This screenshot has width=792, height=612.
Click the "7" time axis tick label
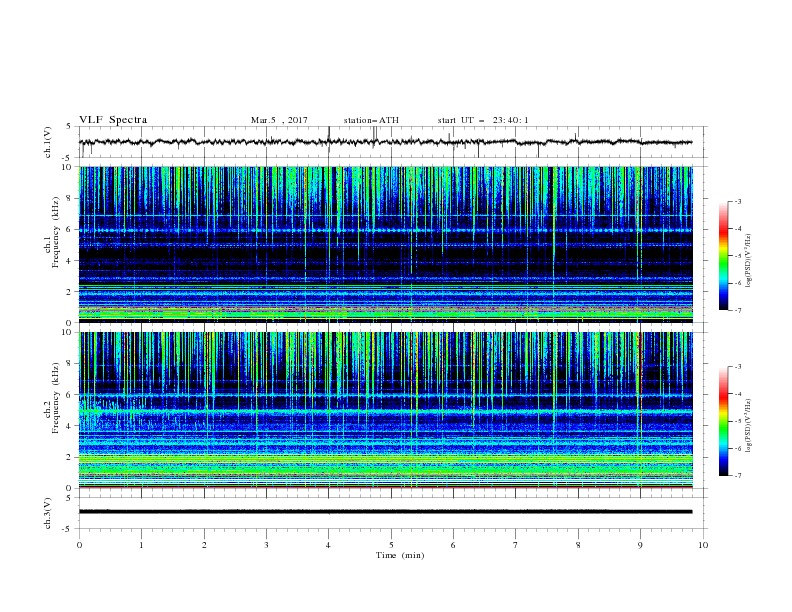click(x=516, y=545)
